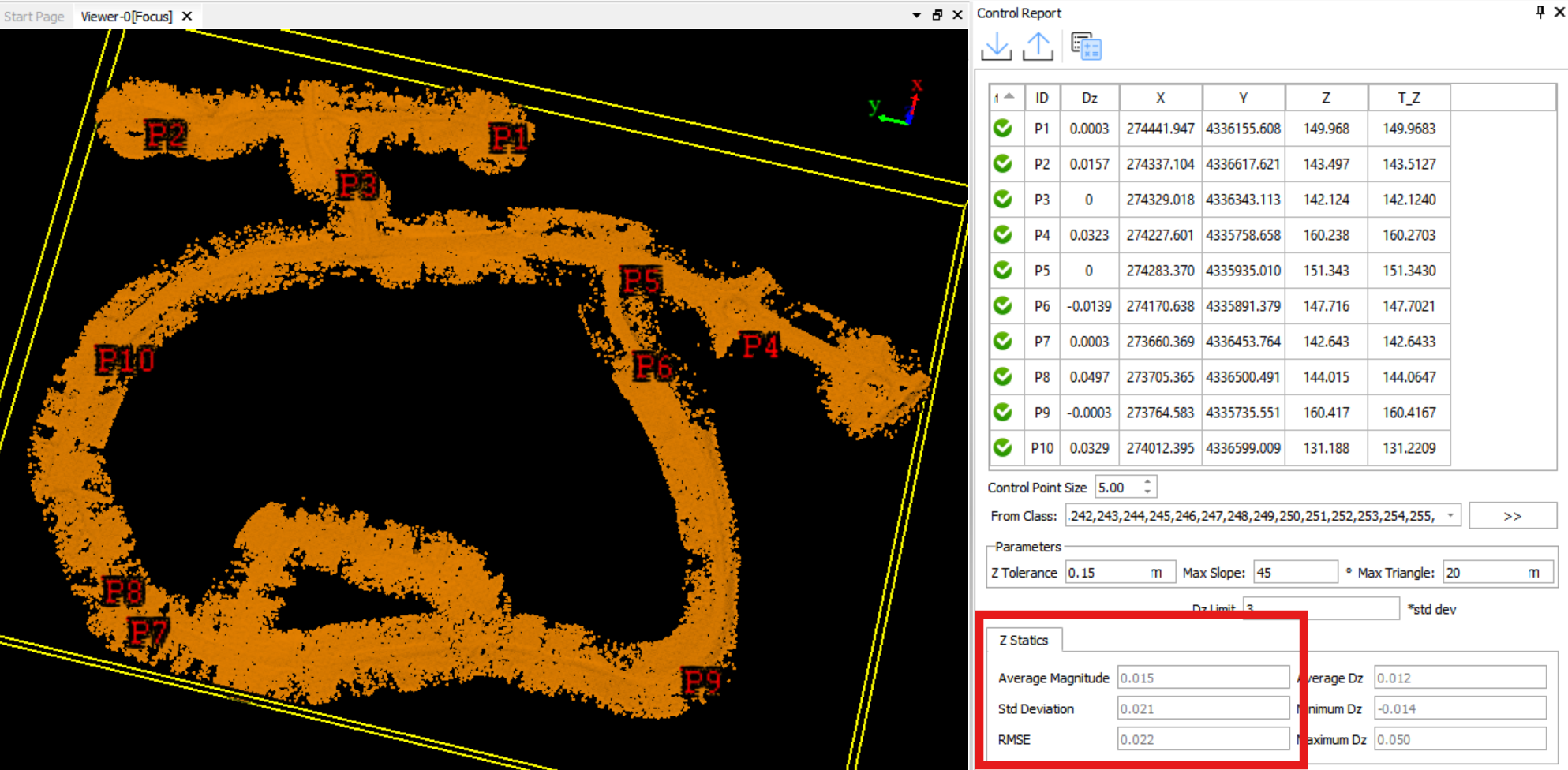Select the Z Statics tab
The height and width of the screenshot is (770, 1568).
1024,640
